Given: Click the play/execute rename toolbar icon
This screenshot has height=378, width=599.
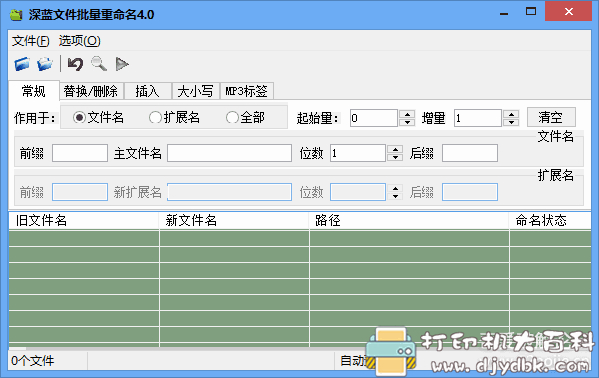Looking at the screenshot, I should [122, 64].
